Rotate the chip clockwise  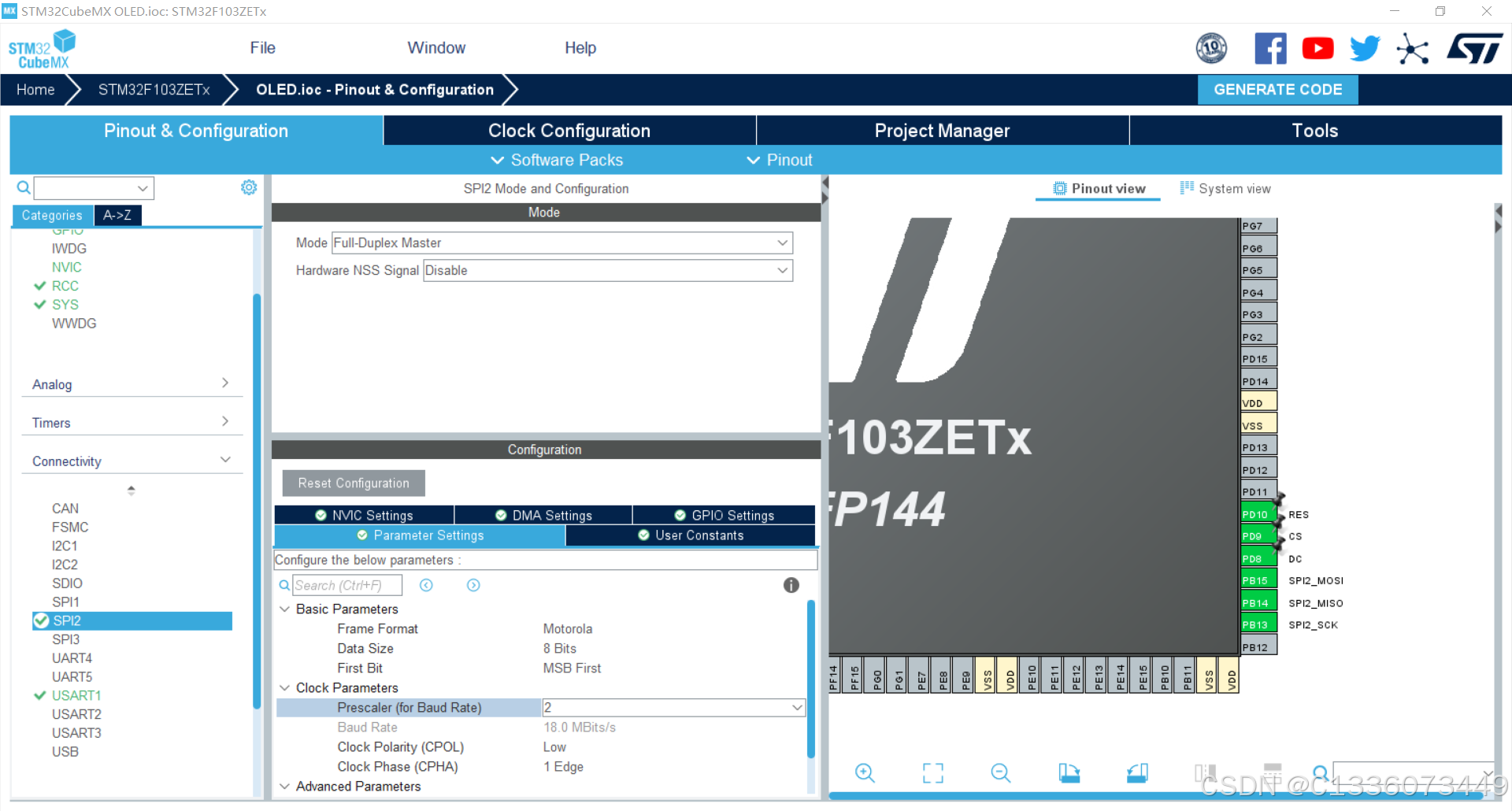click(1069, 772)
